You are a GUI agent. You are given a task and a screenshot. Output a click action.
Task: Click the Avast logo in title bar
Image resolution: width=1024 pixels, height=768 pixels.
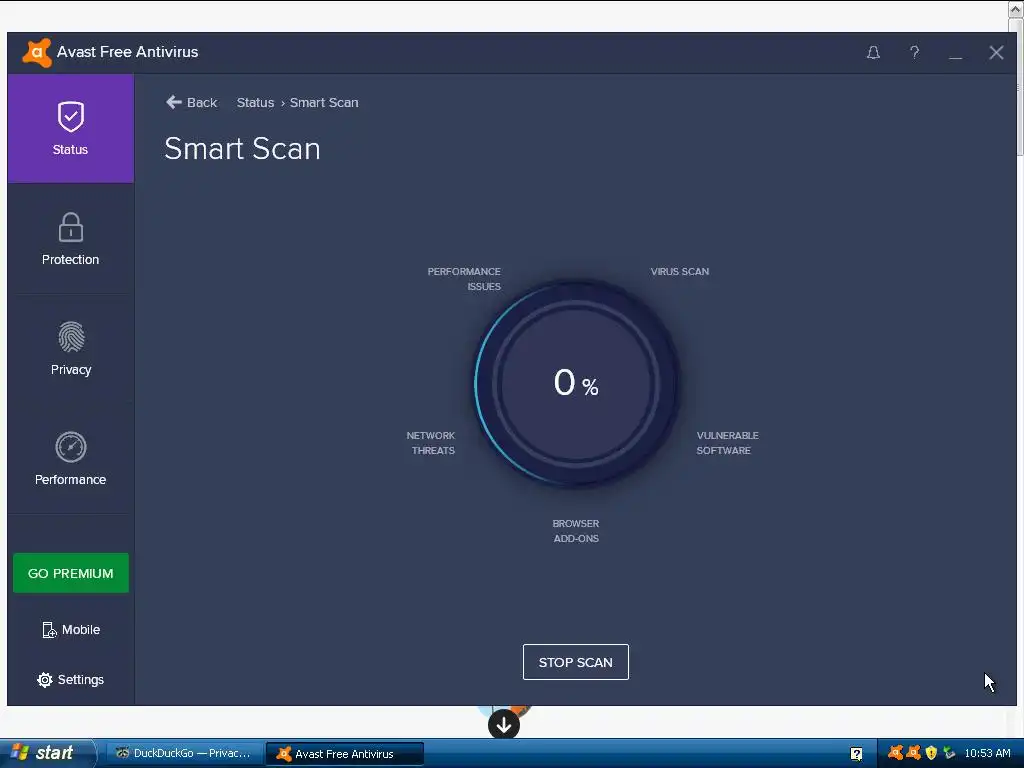coord(37,53)
